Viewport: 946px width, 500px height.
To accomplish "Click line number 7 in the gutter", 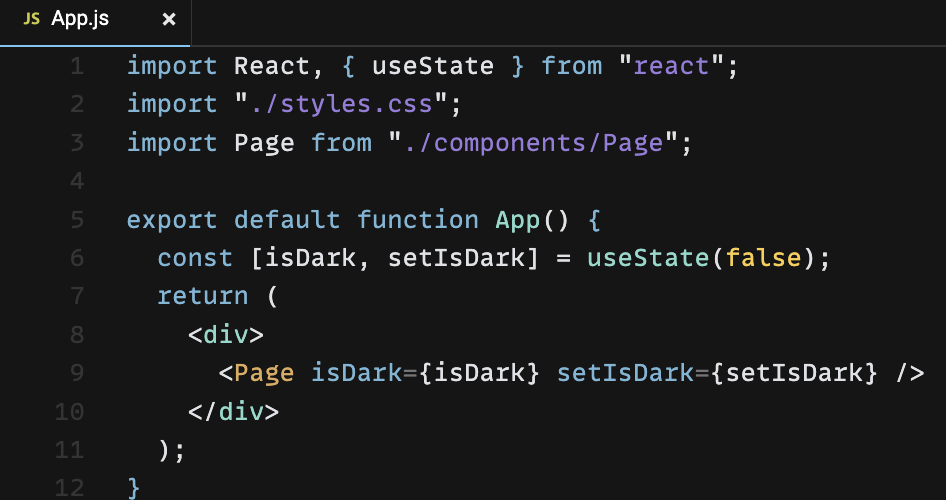I will click(x=77, y=296).
